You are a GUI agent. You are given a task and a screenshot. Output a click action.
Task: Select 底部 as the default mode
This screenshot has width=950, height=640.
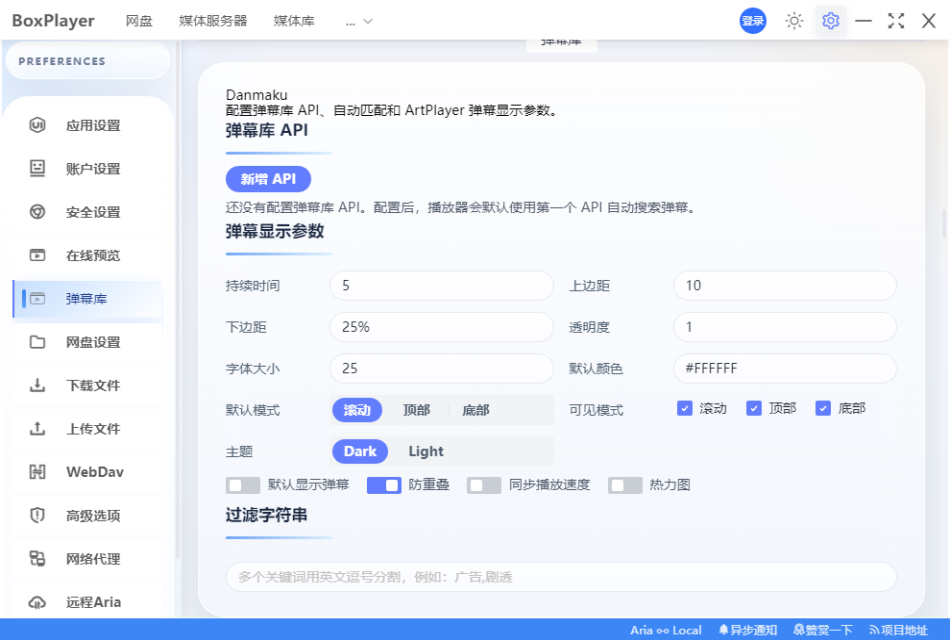pos(476,410)
